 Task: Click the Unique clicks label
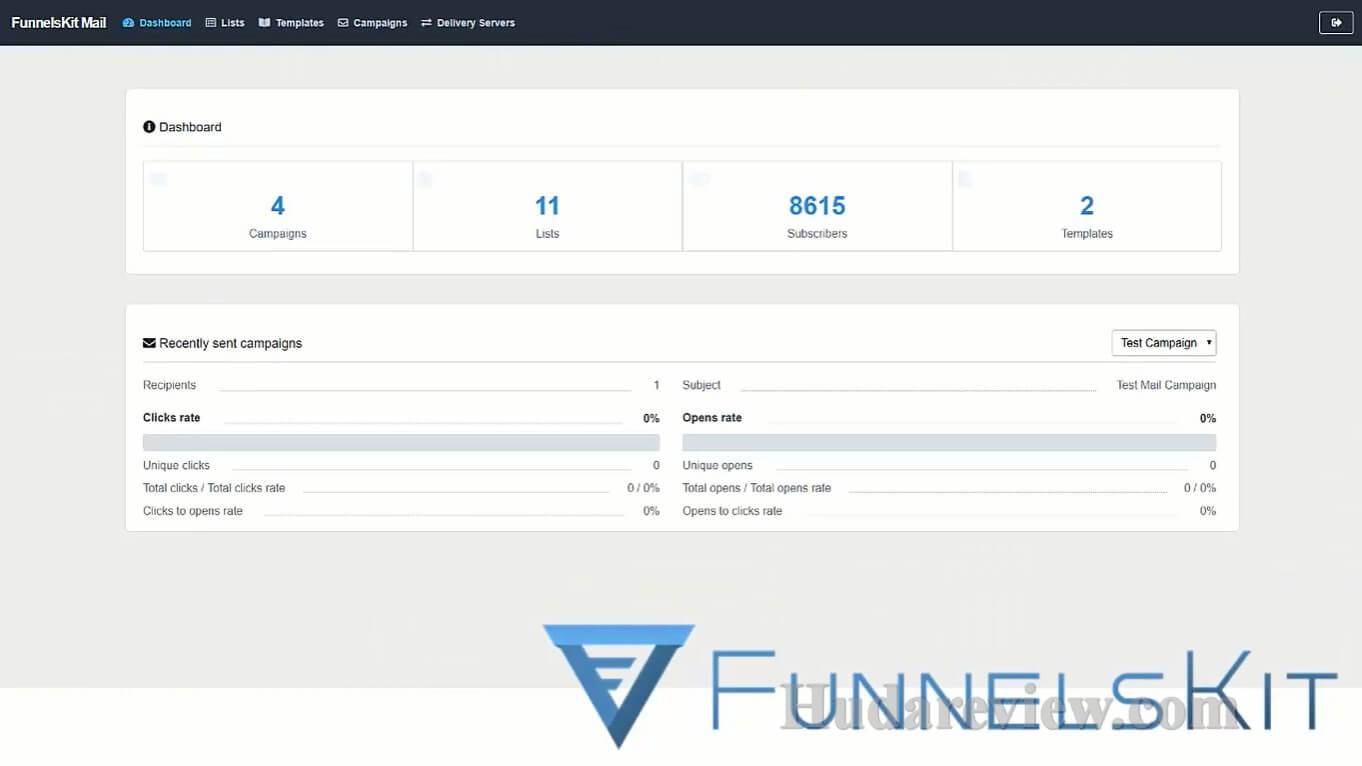(x=176, y=465)
